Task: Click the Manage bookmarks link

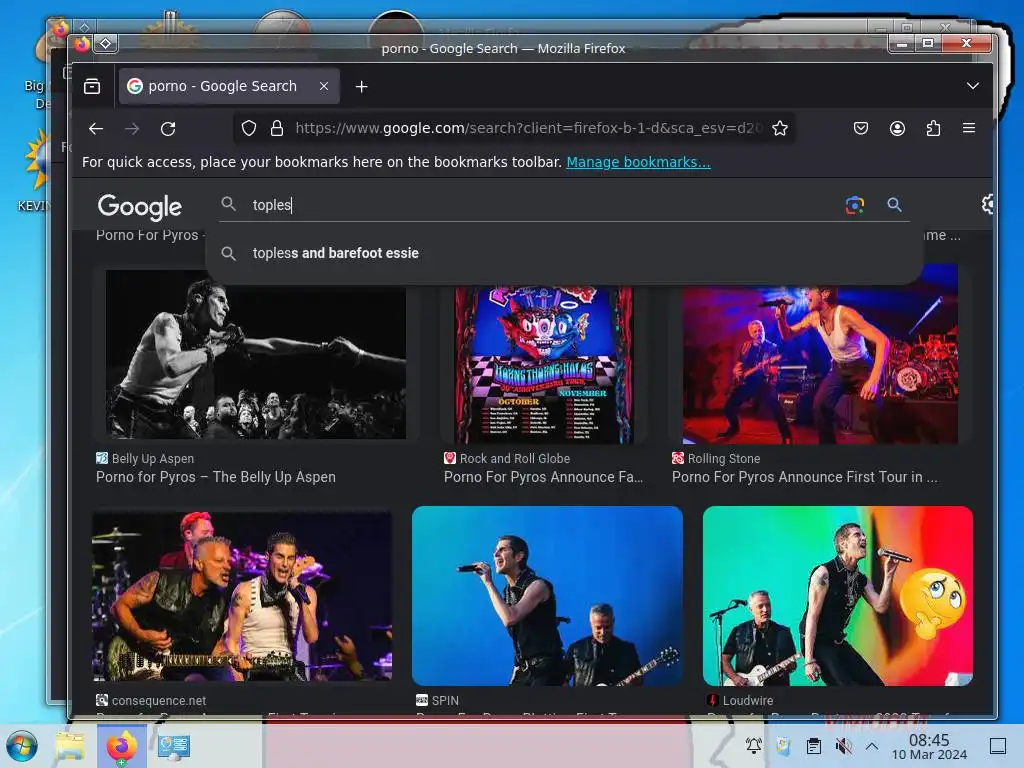Action: pyautogui.click(x=638, y=162)
